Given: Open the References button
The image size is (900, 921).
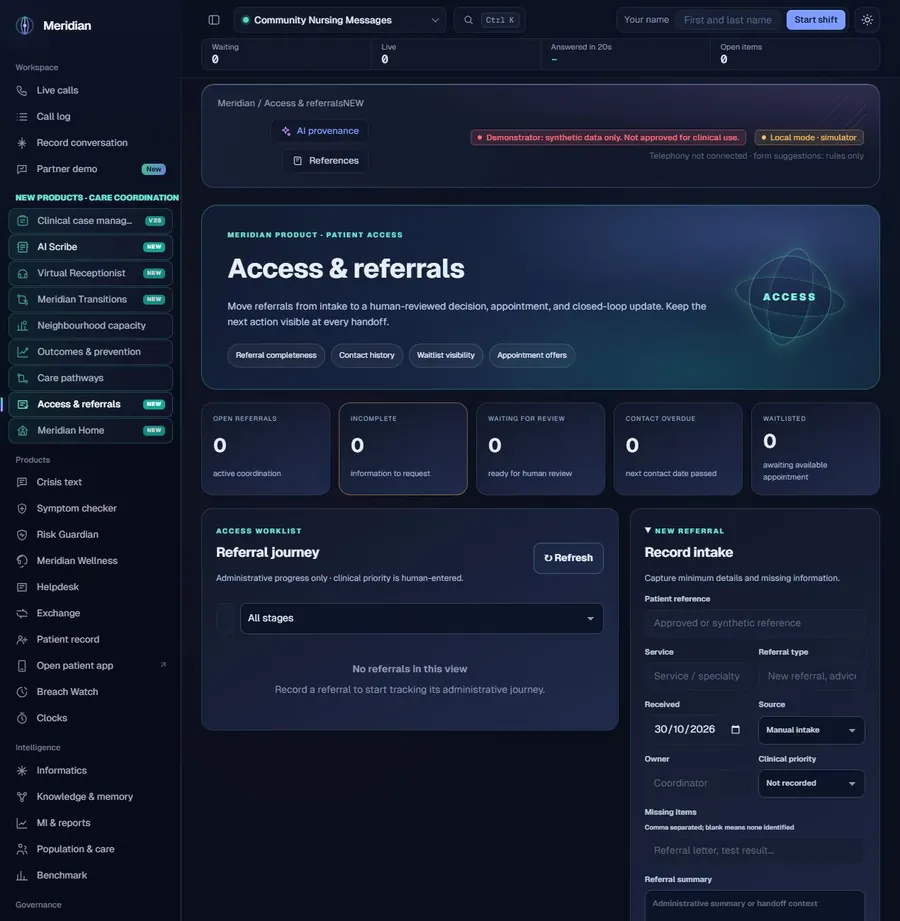Looking at the screenshot, I should pos(326,161).
